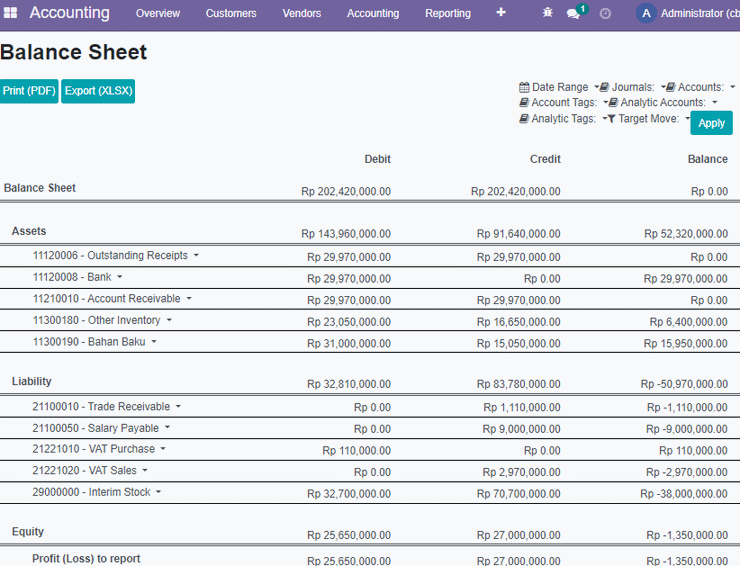This screenshot has width=740, height=566.
Task: Open the Account Tags filter dropdown
Action: click(x=563, y=102)
